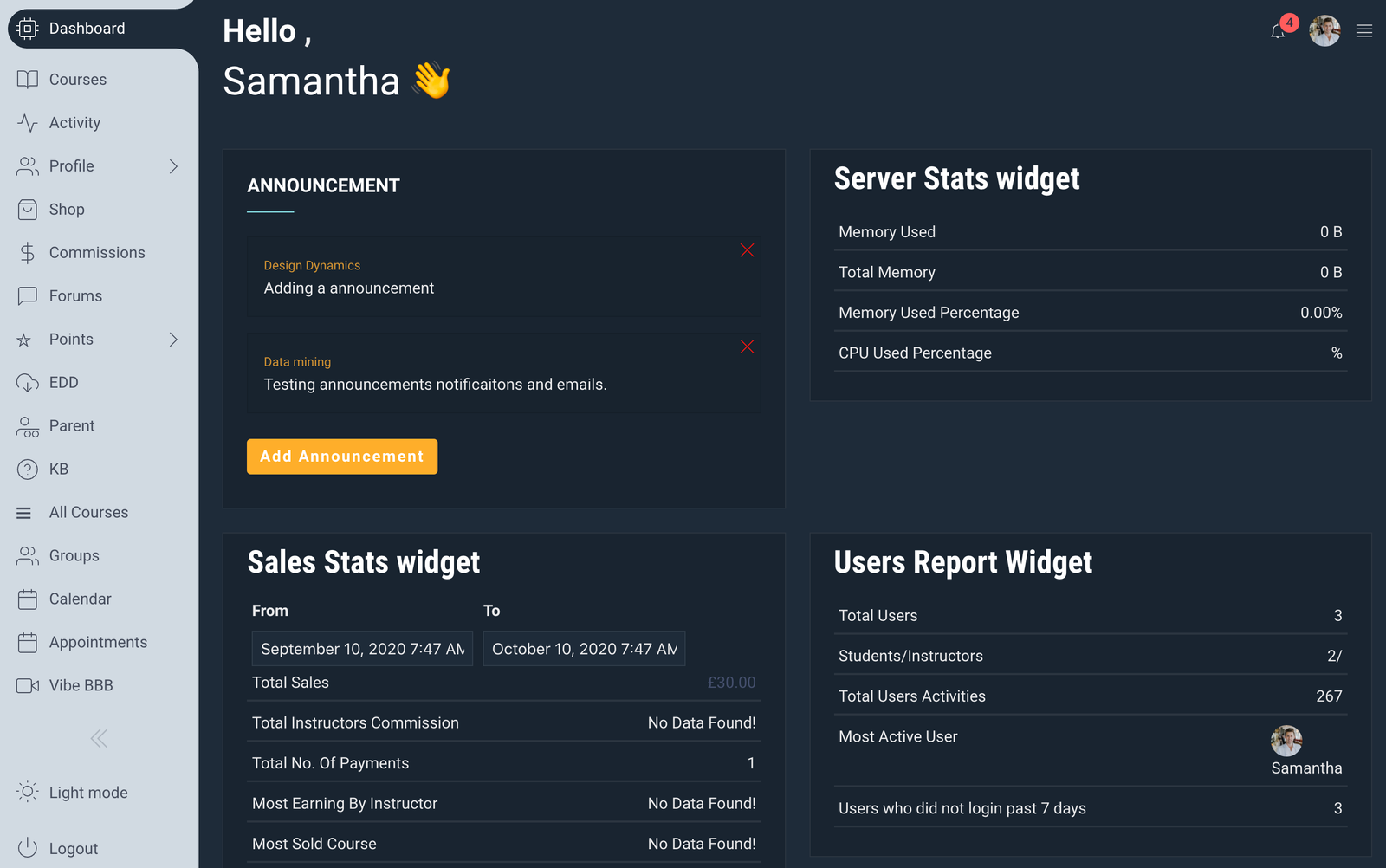Click the Courses book icon in sidebar
Image resolution: width=1386 pixels, height=868 pixels.
28,80
